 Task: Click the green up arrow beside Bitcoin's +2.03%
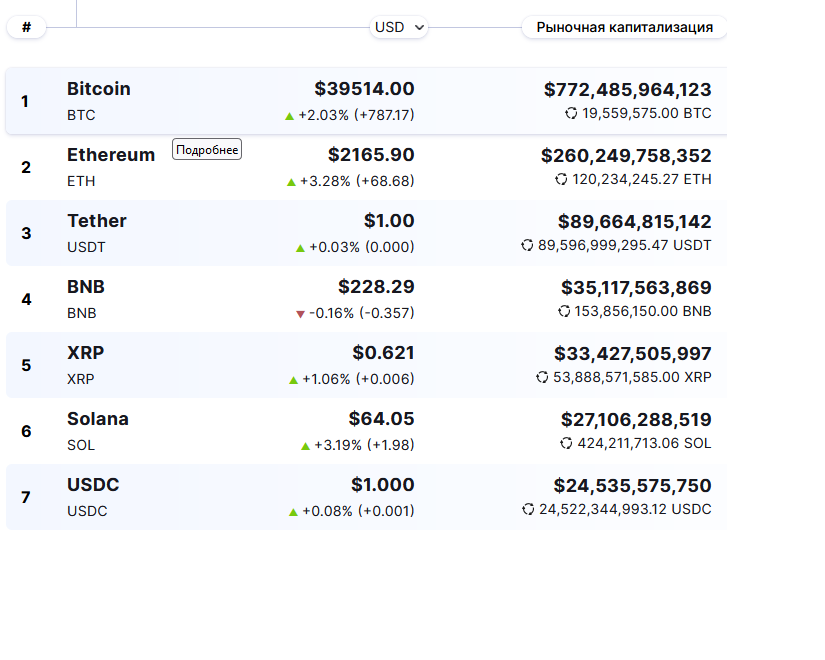click(x=290, y=116)
